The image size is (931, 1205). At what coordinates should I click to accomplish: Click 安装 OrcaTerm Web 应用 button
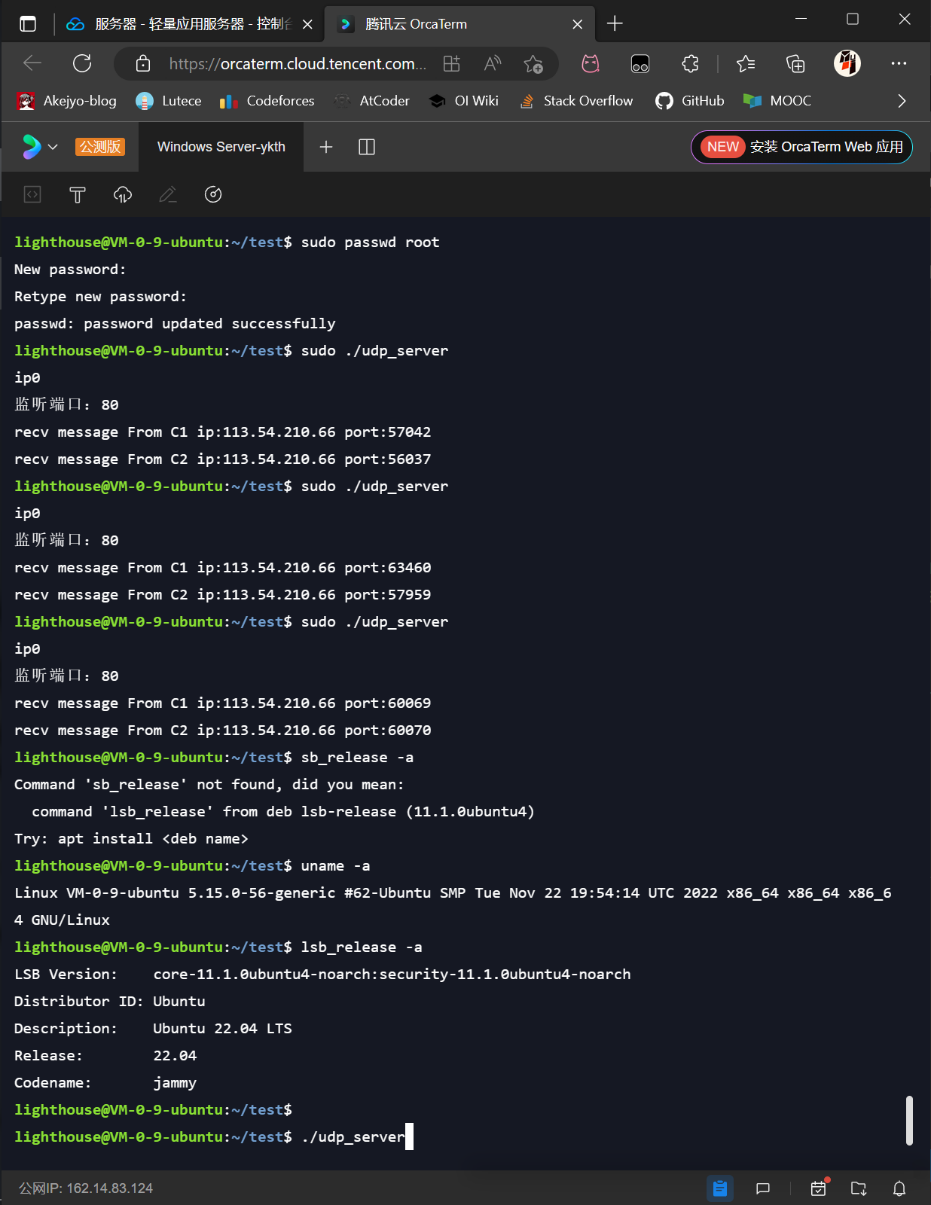(801, 147)
